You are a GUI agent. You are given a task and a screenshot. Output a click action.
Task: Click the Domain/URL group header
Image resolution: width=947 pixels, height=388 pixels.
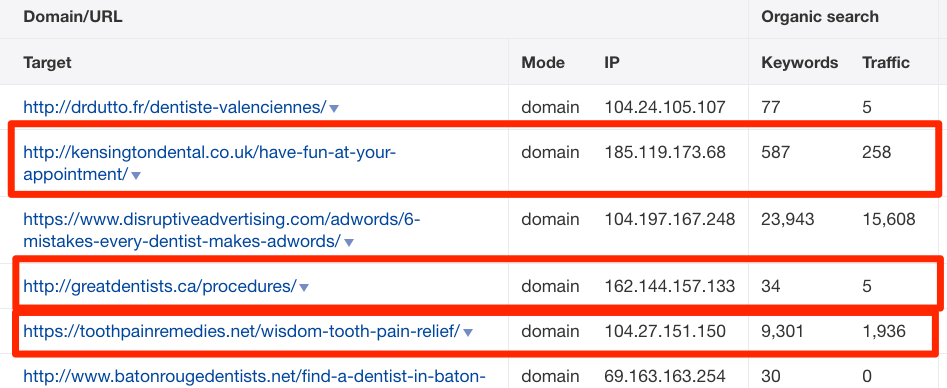[x=72, y=17]
